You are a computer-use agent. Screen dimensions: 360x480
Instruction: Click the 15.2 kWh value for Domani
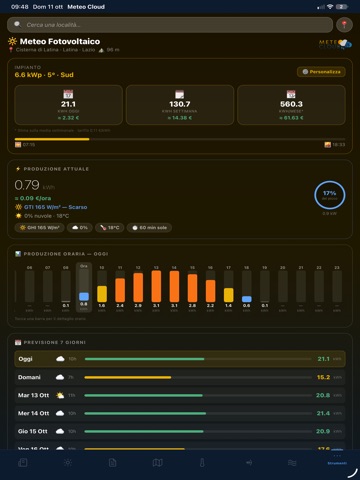point(323,377)
